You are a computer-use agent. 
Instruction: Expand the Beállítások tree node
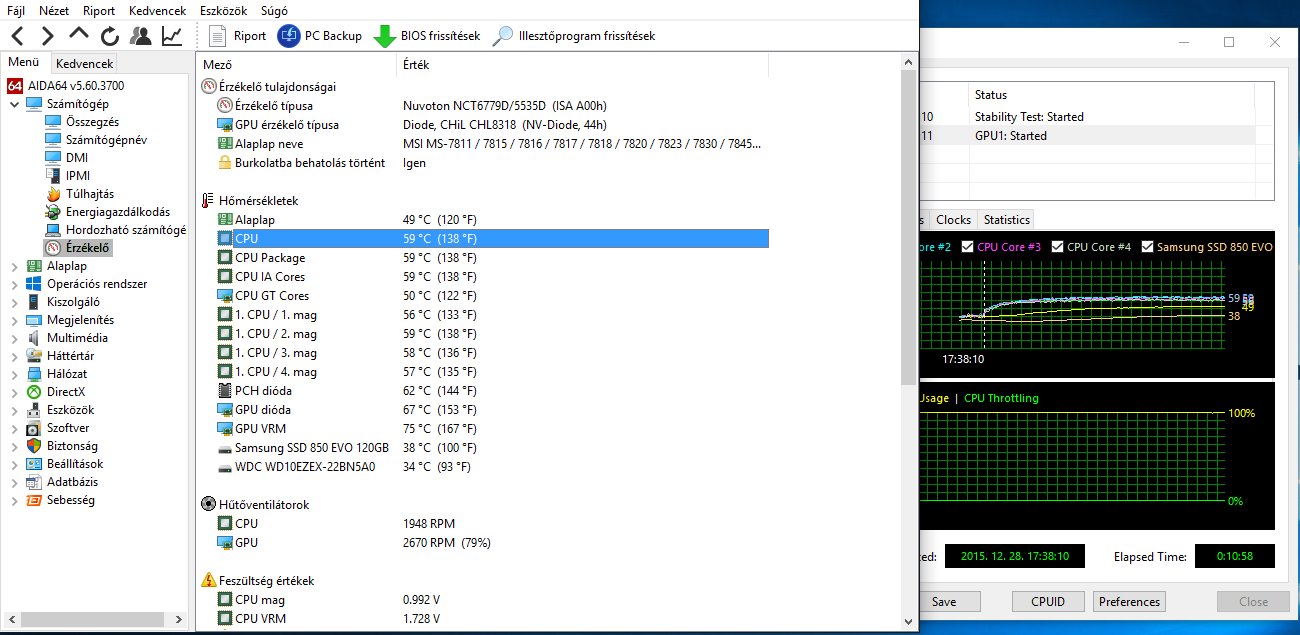[14, 464]
